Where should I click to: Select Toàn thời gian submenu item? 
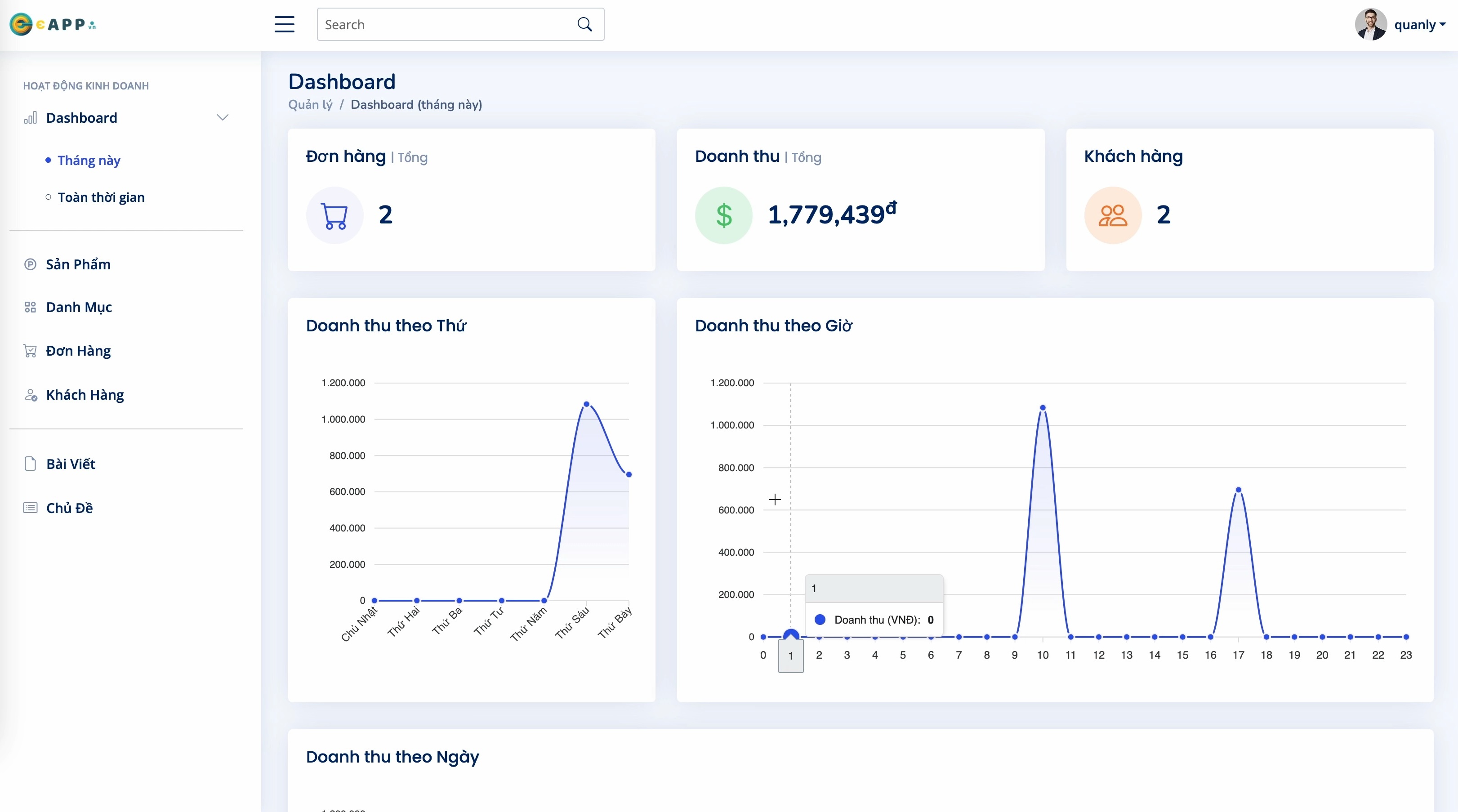point(101,197)
